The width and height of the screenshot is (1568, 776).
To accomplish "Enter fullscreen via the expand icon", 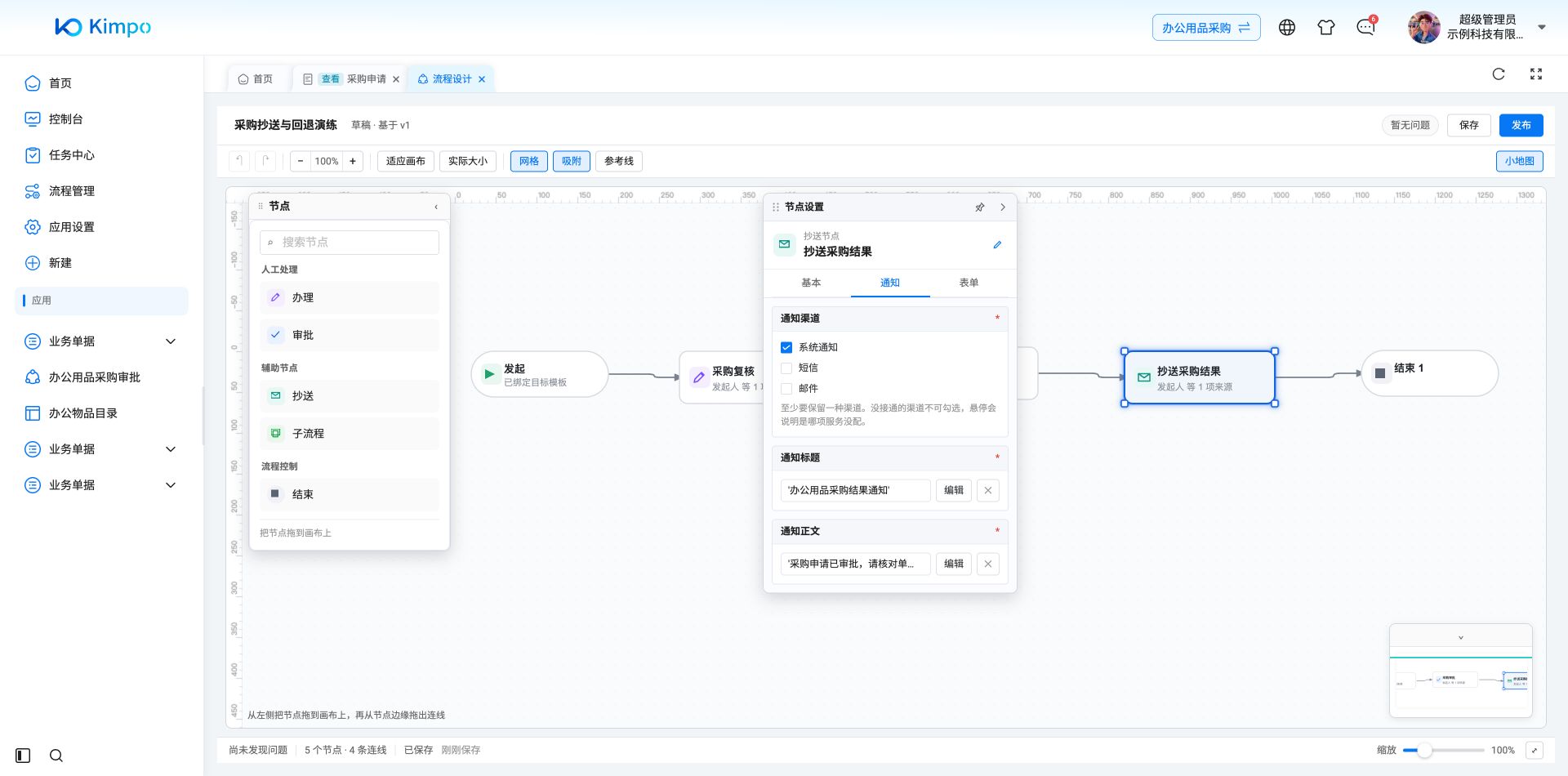I will [x=1536, y=74].
